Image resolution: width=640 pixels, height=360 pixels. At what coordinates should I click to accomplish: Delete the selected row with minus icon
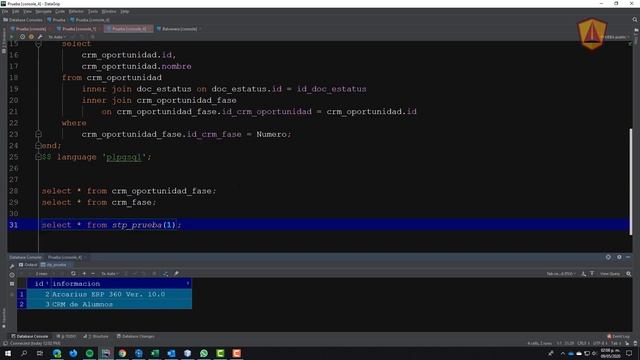[93, 273]
